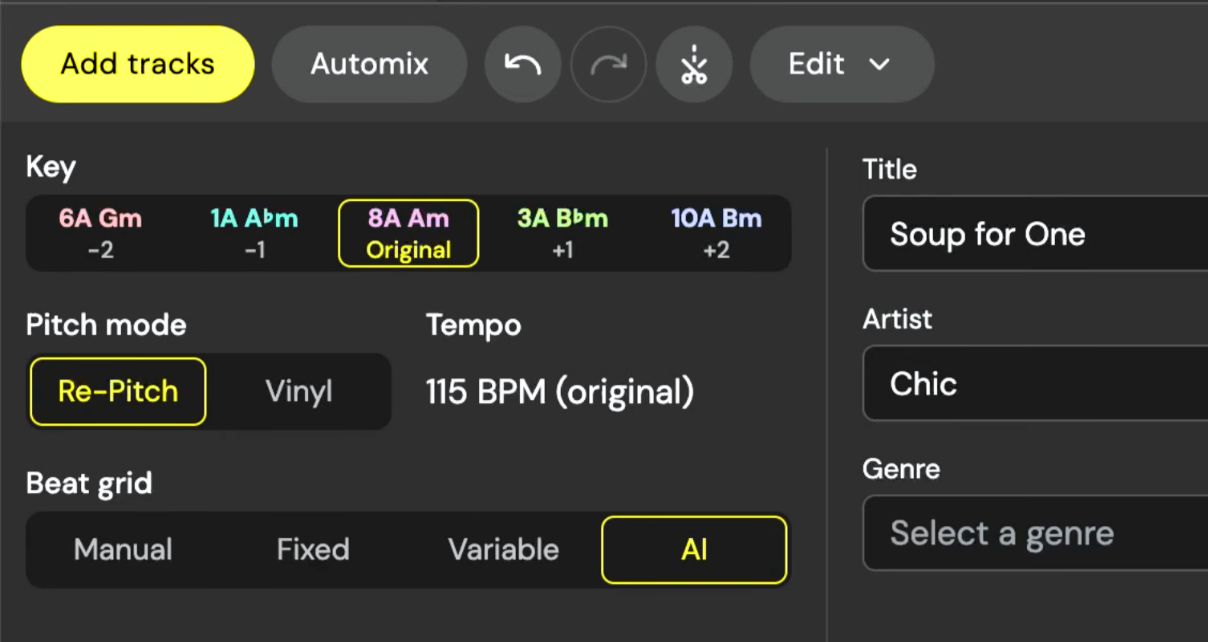Click the "115 BPM (original)" tempo text

[560, 392]
